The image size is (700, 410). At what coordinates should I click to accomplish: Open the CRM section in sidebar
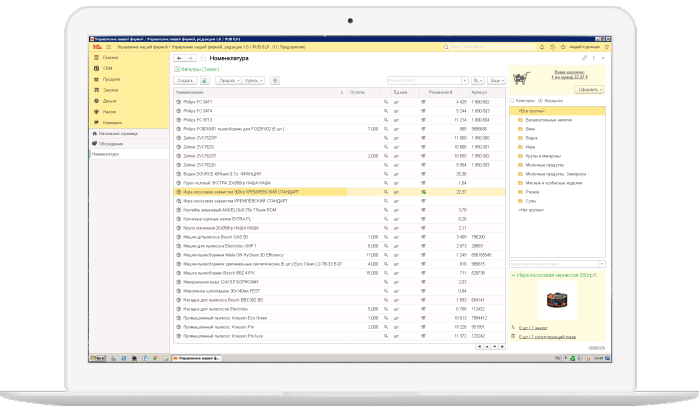pos(107,69)
